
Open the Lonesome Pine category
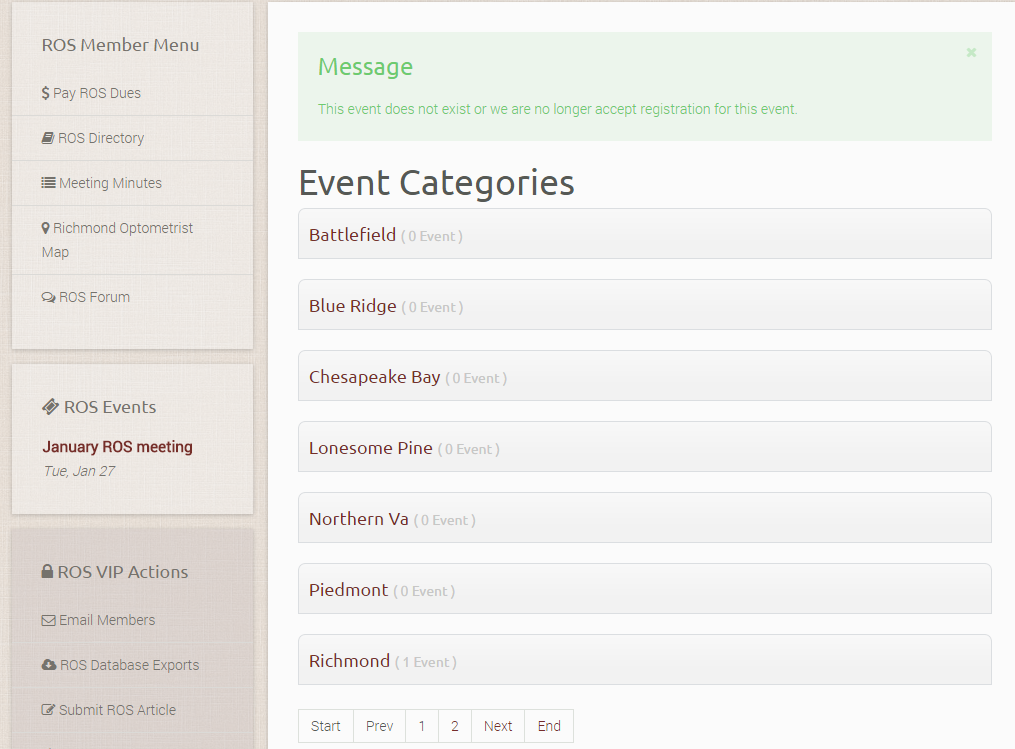coord(370,448)
